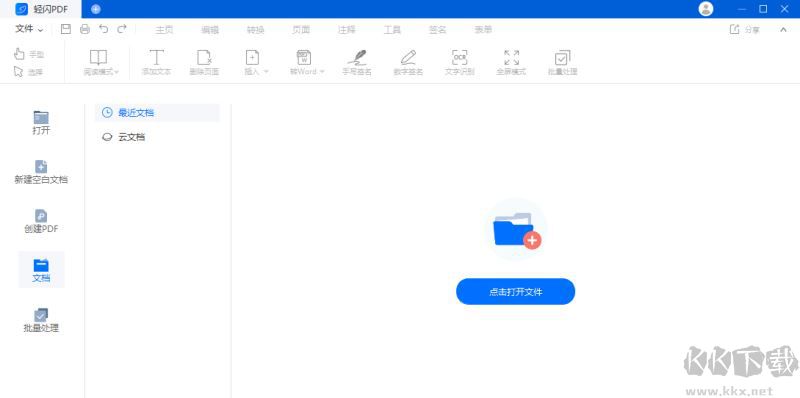Switch to the 工具 tools tab
The height and width of the screenshot is (398, 800).
click(392, 30)
